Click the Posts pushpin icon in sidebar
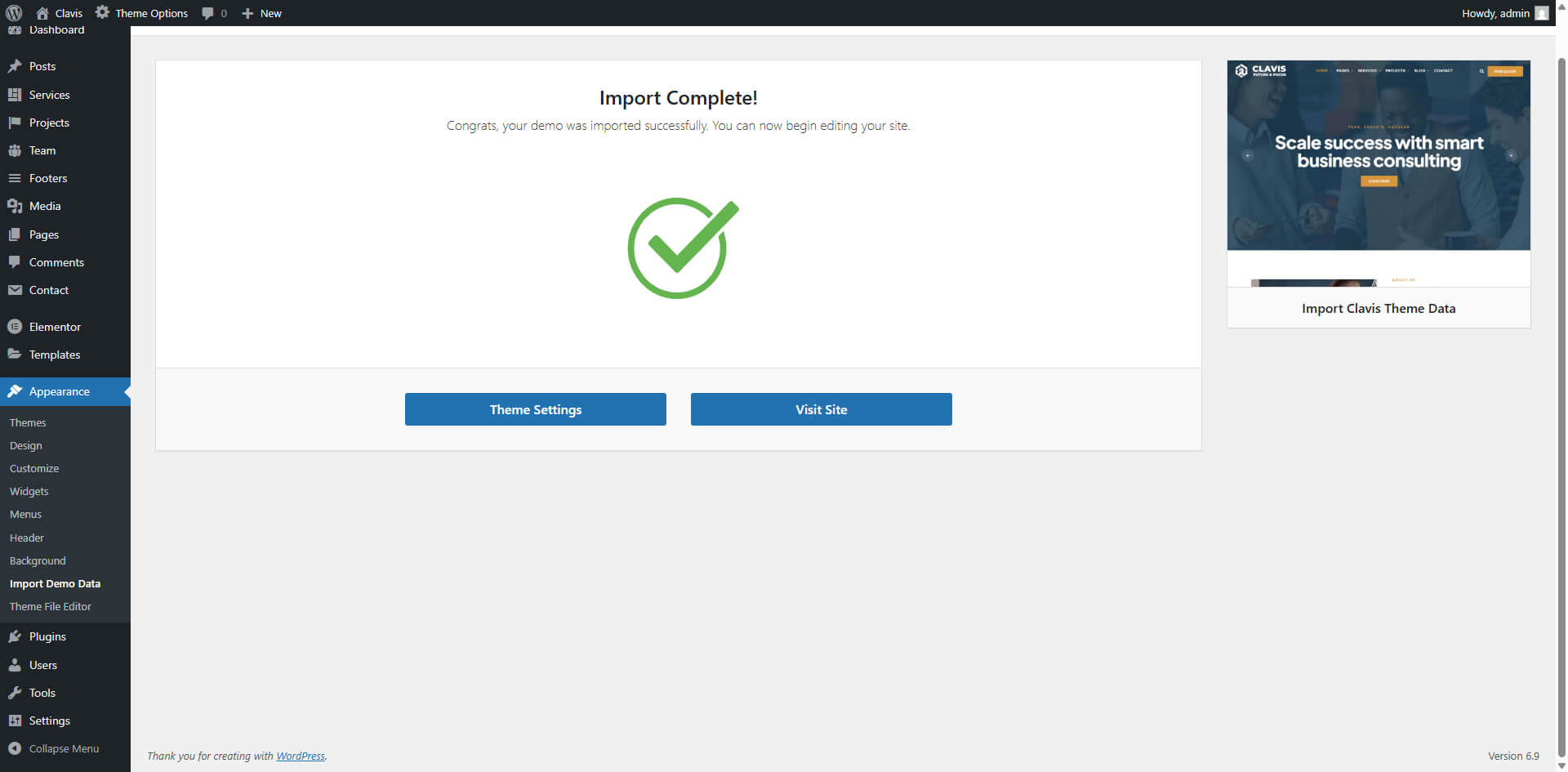1568x772 pixels. pos(15,66)
